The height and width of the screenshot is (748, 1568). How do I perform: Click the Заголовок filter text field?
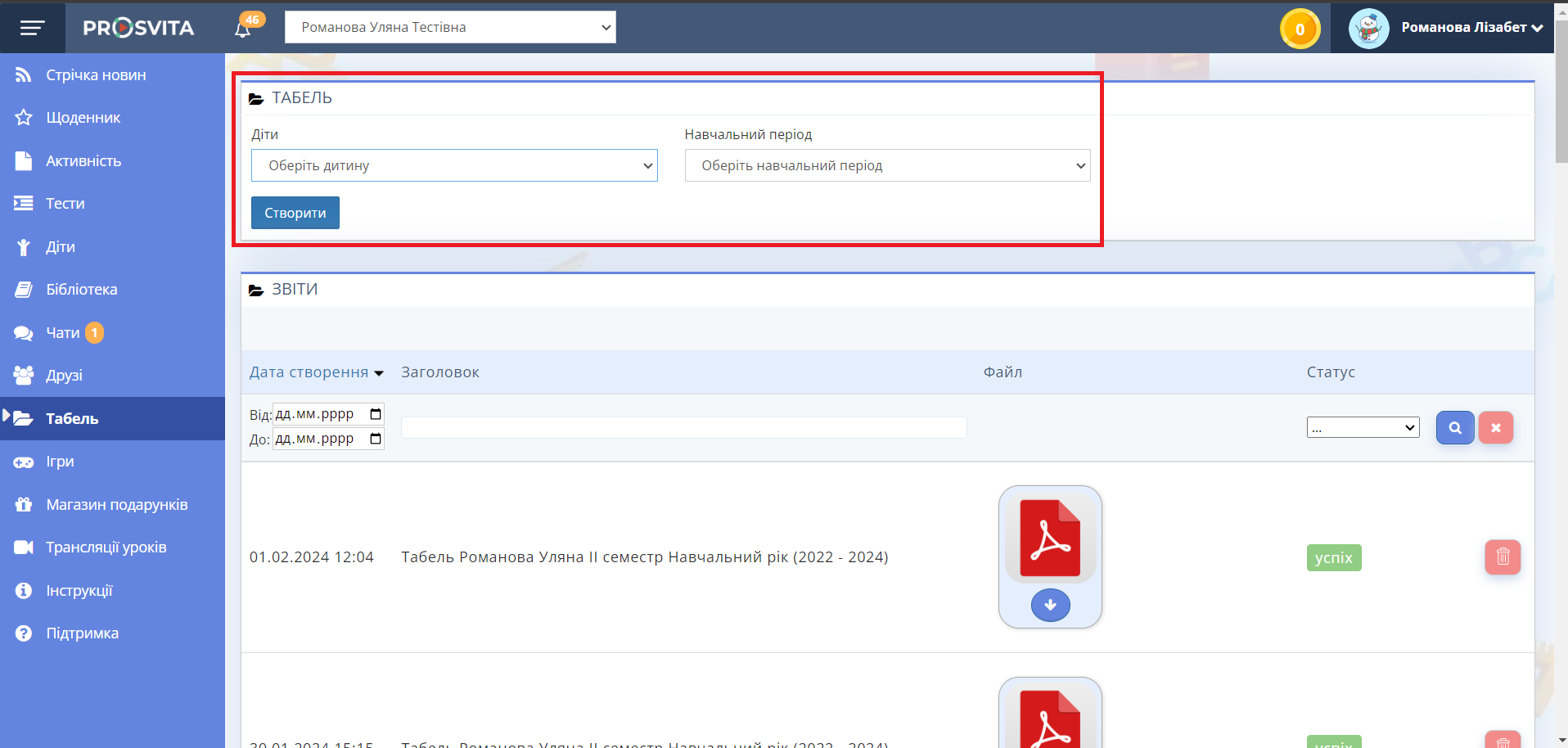pos(683,427)
